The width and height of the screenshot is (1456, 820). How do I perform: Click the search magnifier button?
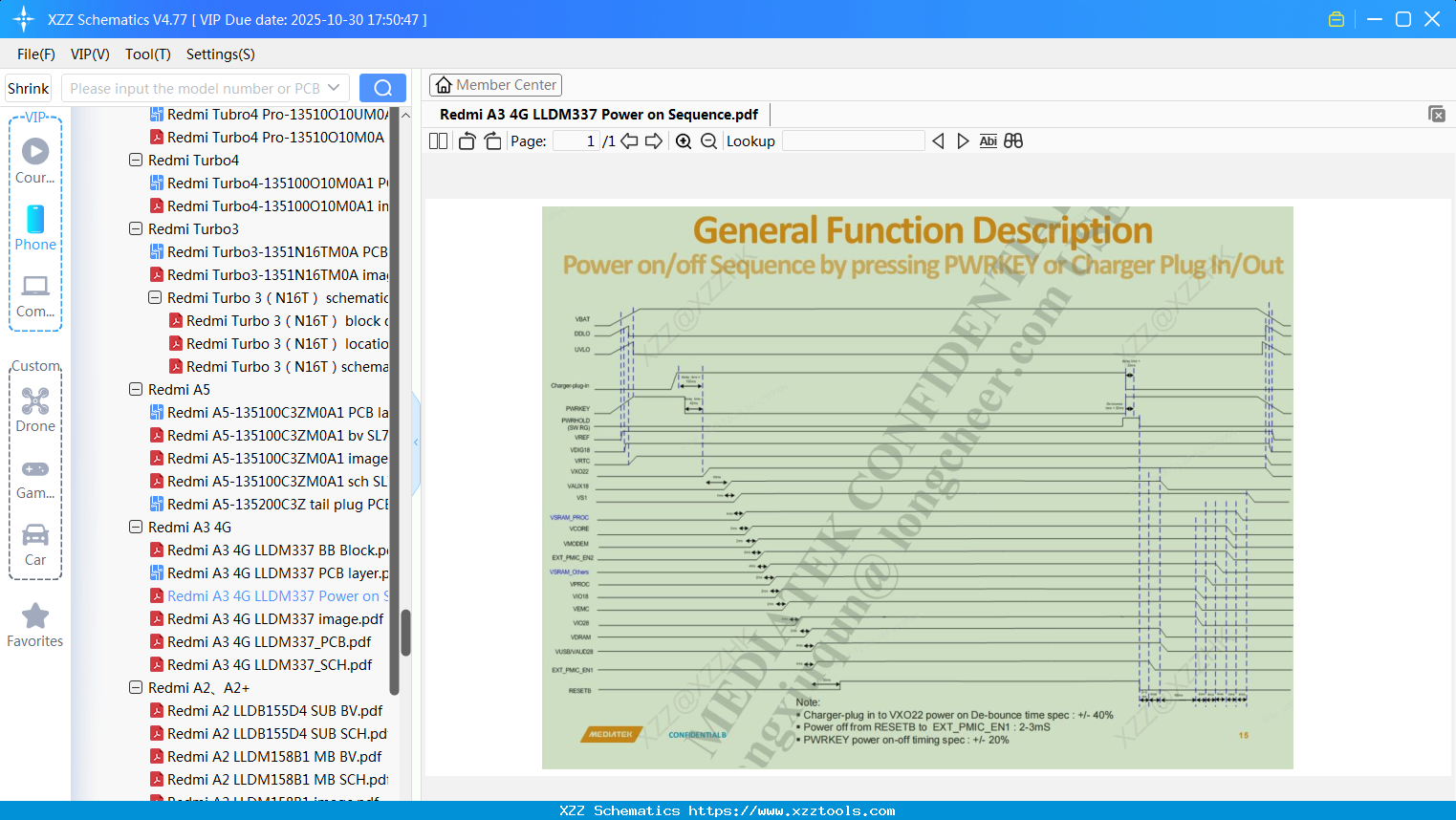(382, 88)
